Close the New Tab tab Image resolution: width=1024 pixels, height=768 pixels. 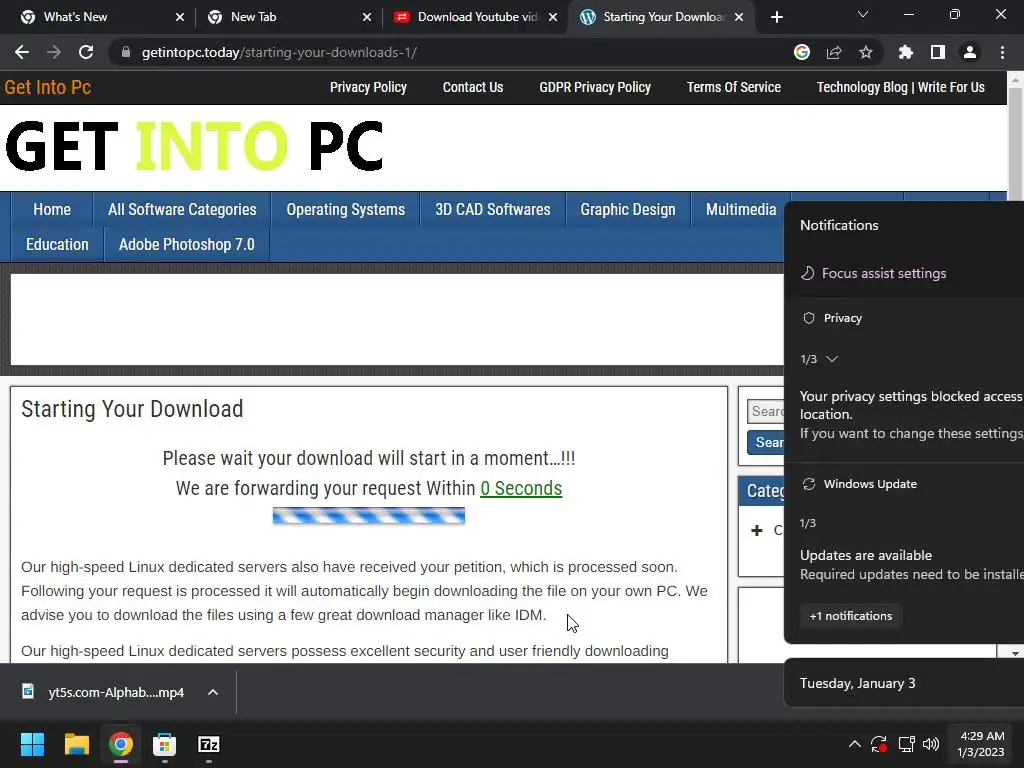(x=367, y=17)
